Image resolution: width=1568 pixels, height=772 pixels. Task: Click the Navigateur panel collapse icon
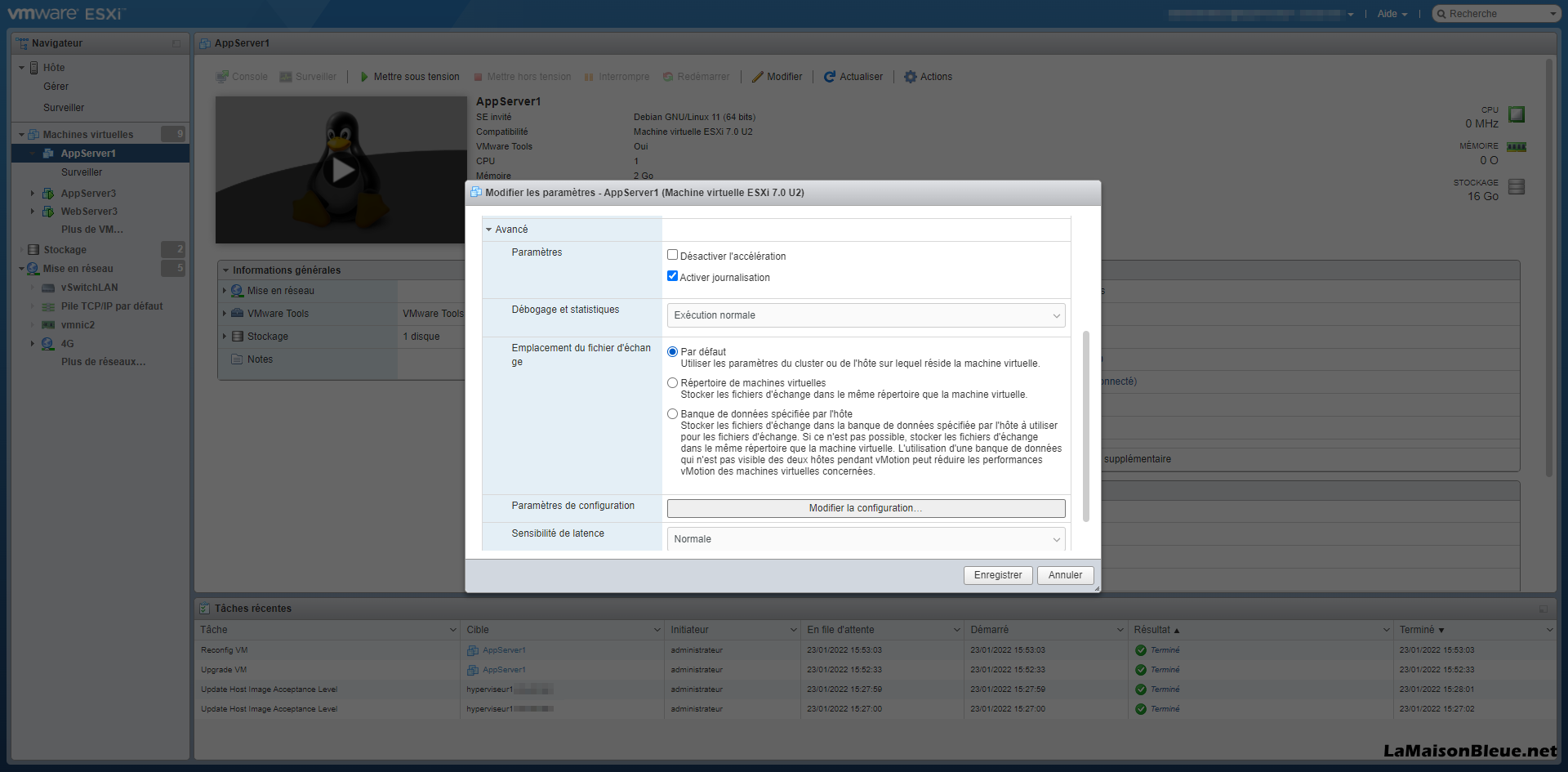pos(176,43)
